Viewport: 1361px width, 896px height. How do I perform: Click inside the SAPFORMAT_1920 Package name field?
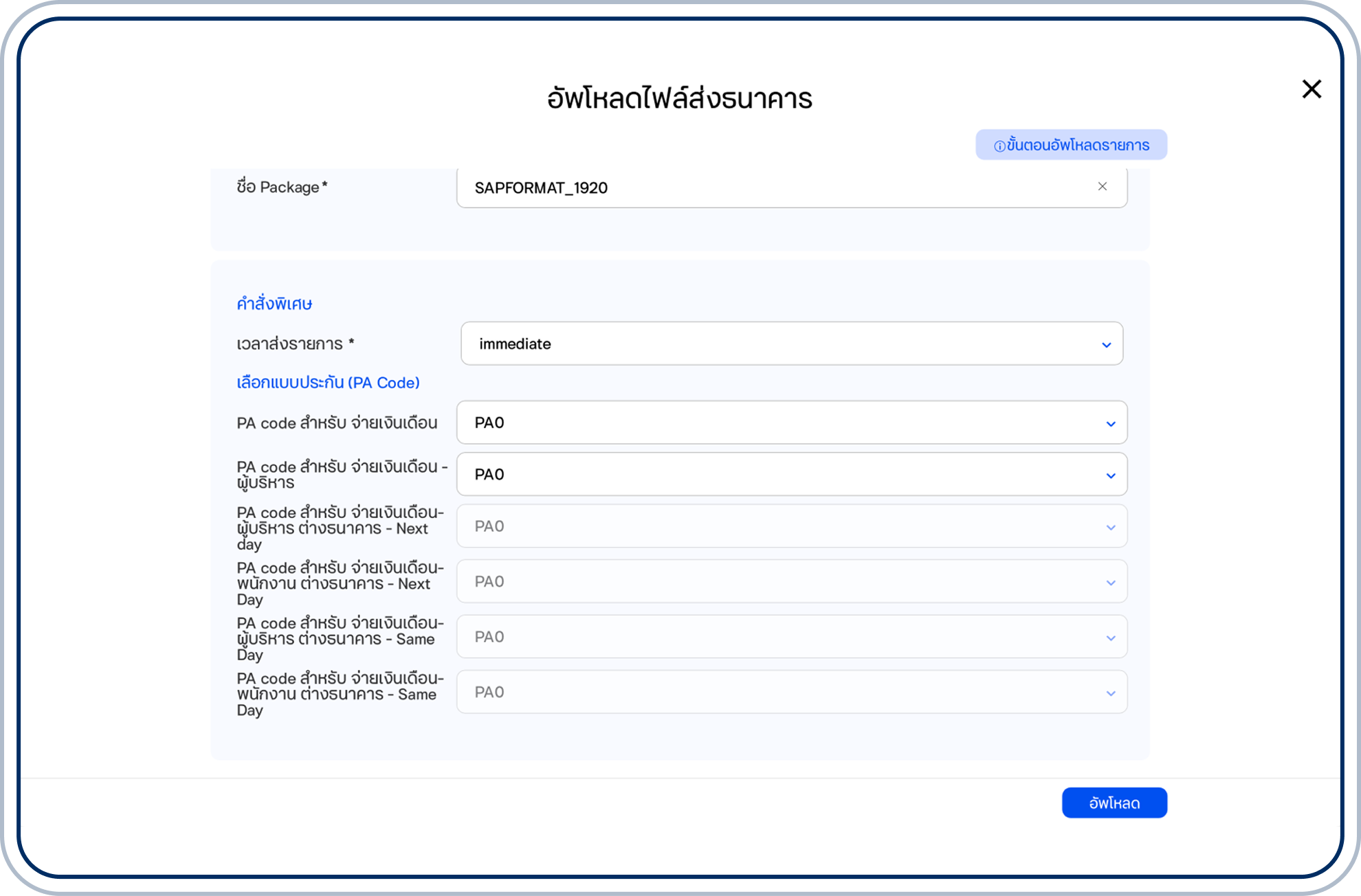tap(756, 188)
